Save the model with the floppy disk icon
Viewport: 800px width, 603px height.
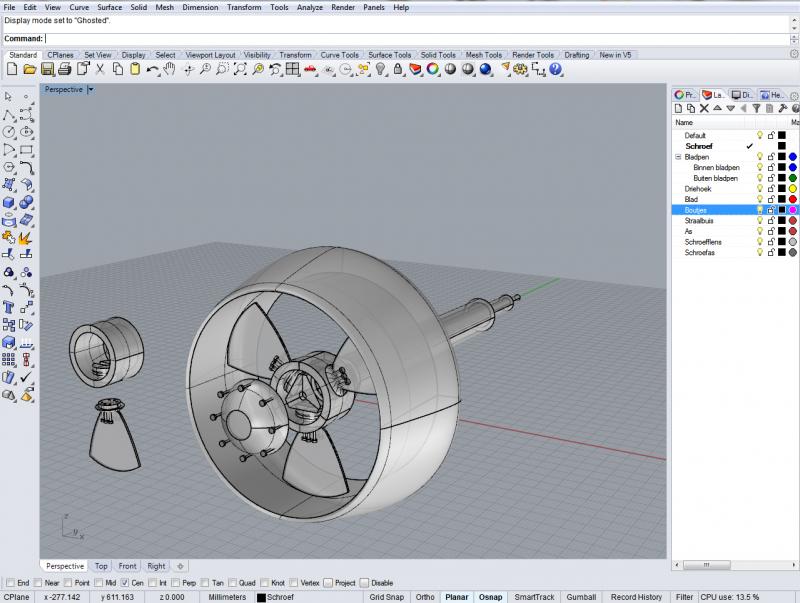(47, 69)
